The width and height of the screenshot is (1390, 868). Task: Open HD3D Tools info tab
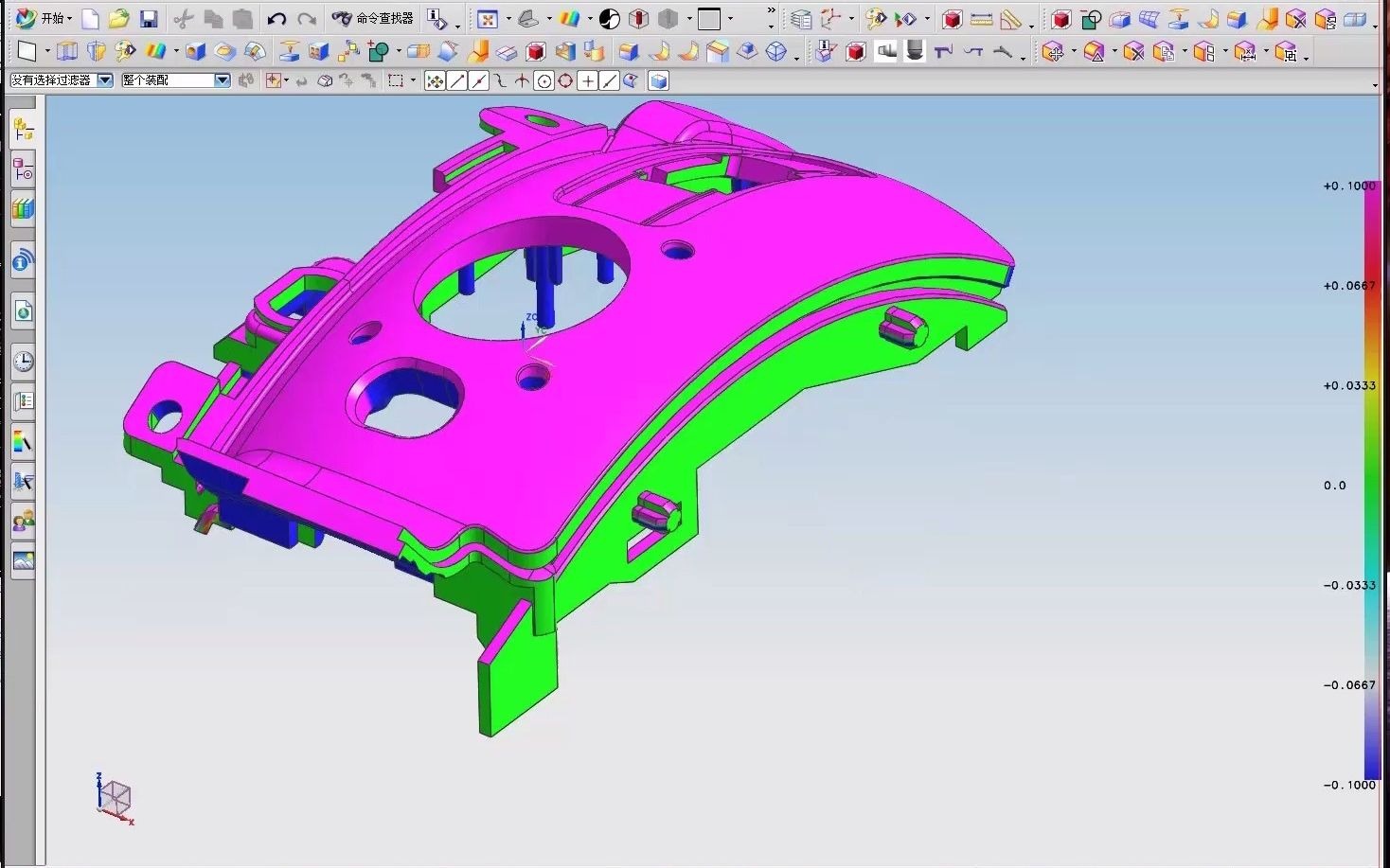point(24,260)
